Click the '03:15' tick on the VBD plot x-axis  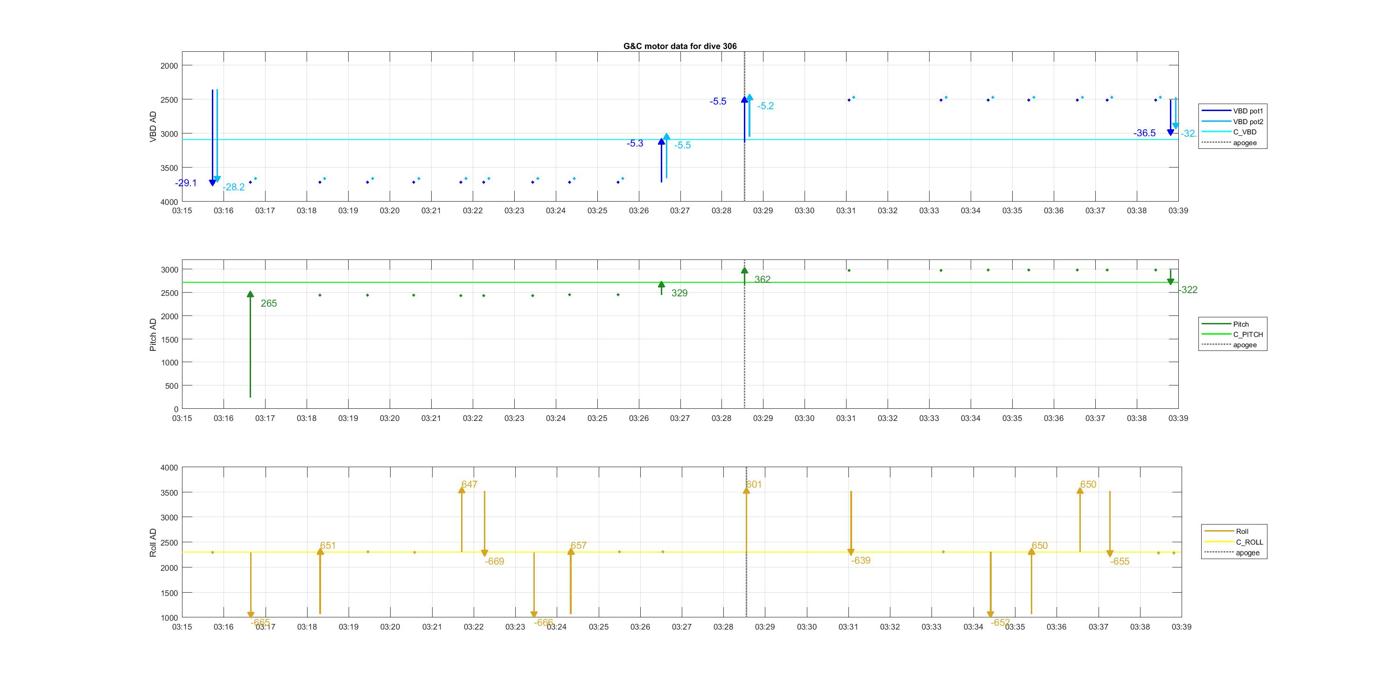click(x=182, y=211)
